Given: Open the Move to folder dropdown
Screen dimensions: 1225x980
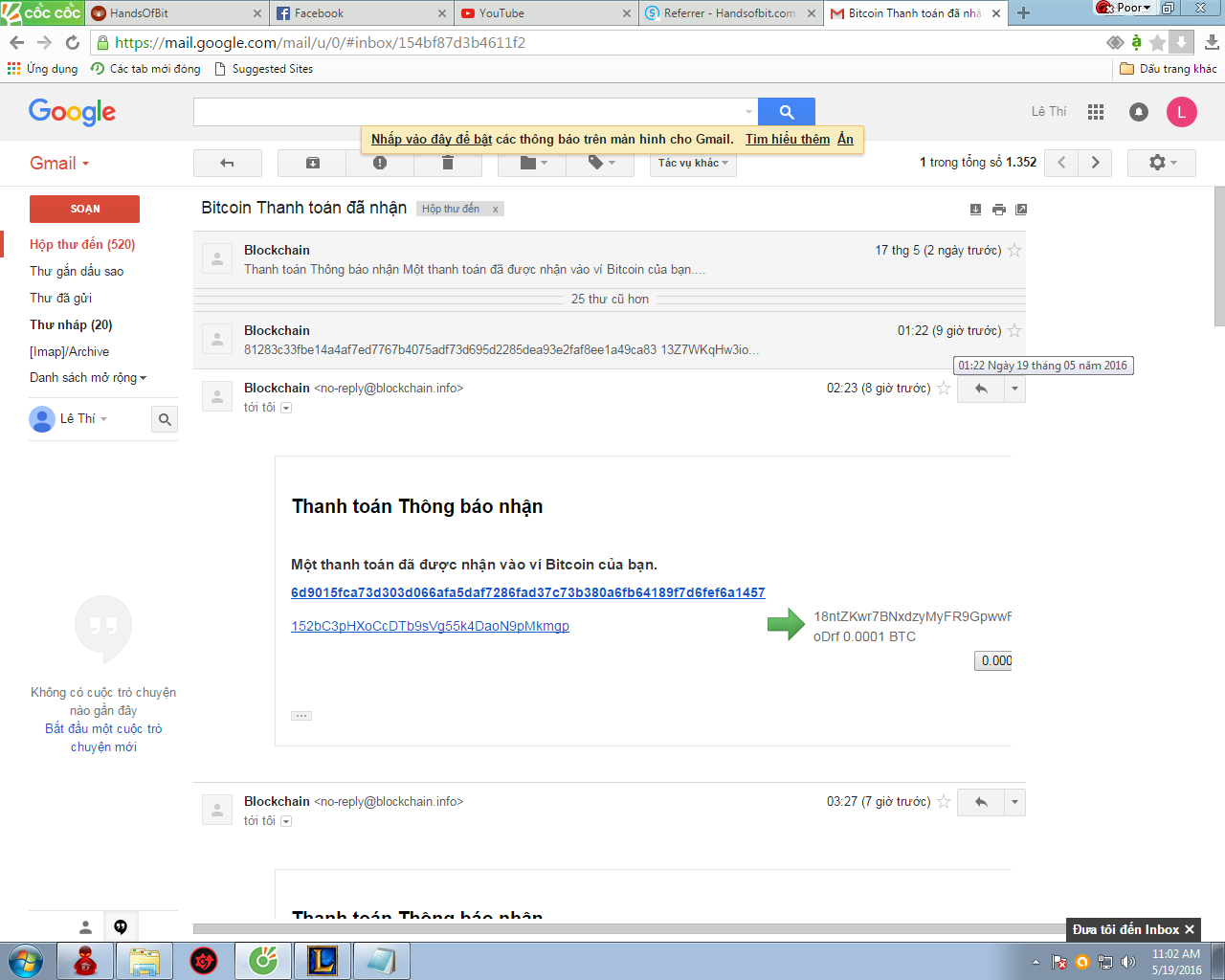Looking at the screenshot, I should coord(532,163).
